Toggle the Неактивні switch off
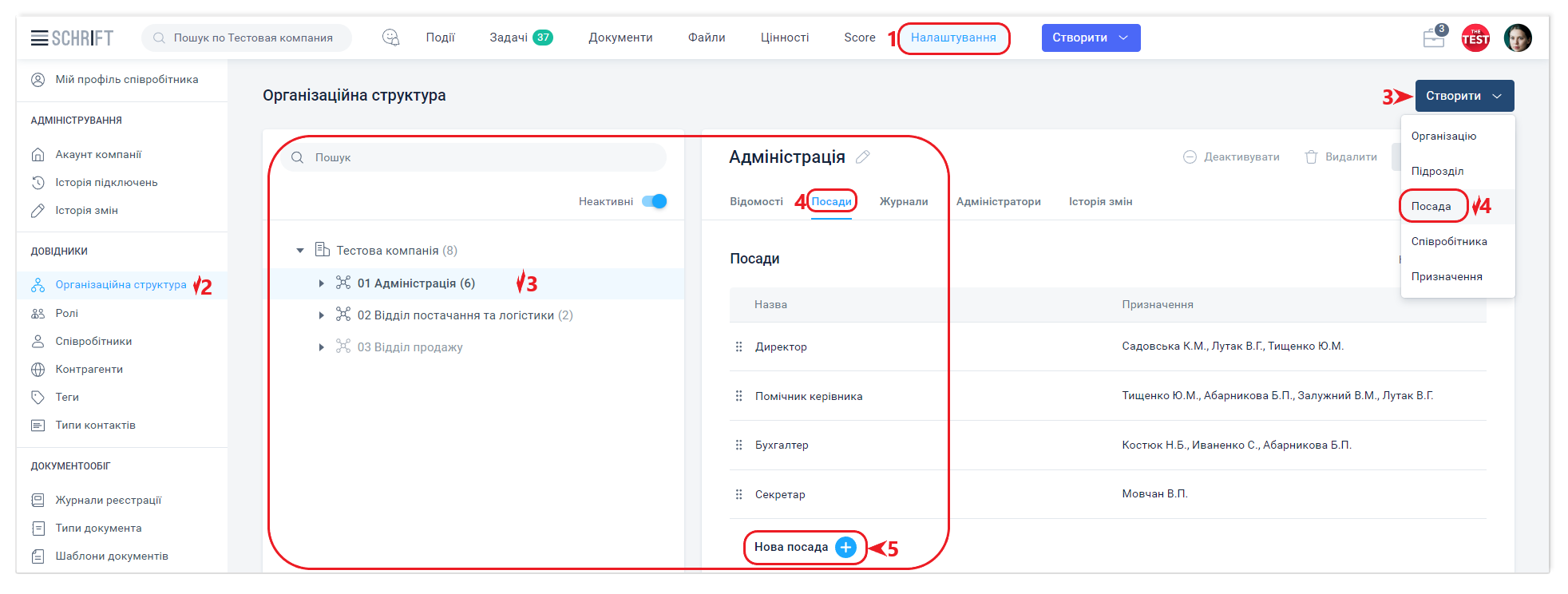The height and width of the screenshot is (594, 1568). point(654,201)
